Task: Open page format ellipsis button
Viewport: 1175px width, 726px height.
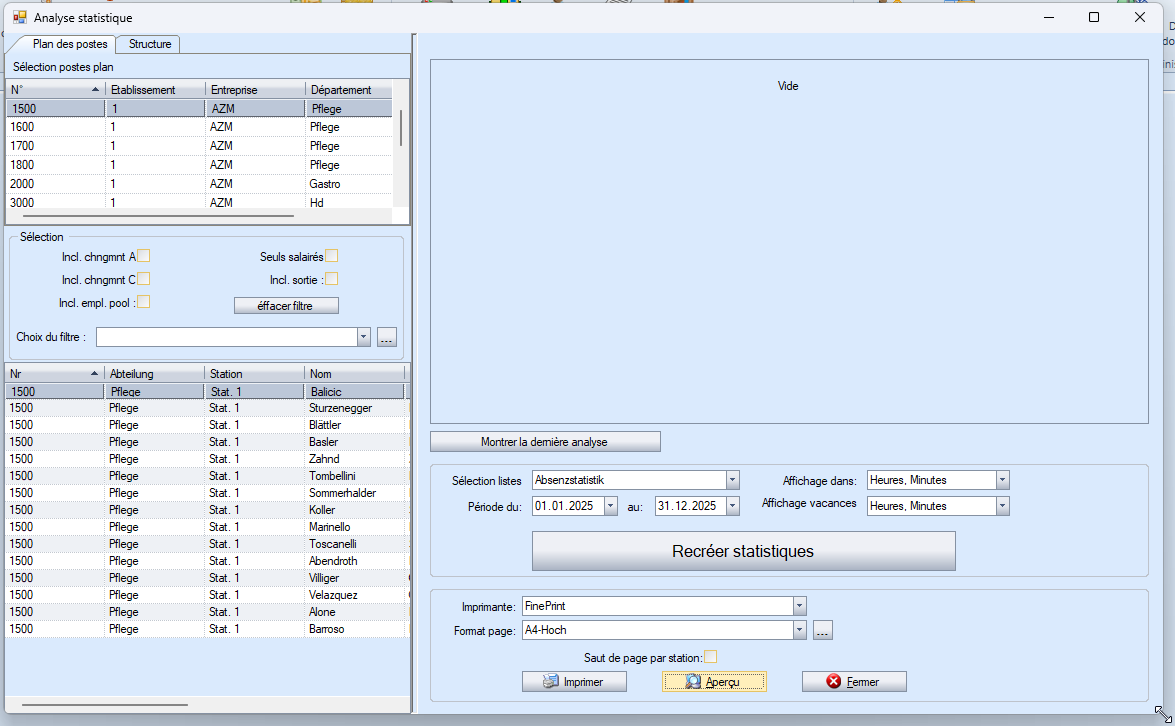Action: coord(822,631)
